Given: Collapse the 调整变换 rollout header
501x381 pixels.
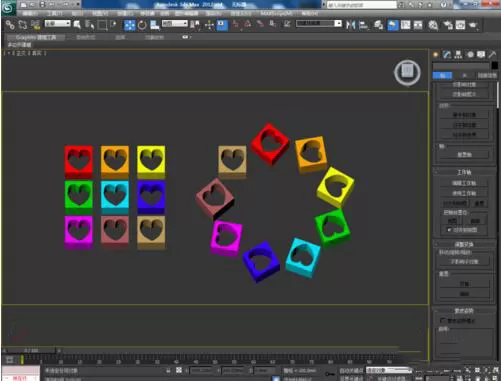Looking at the screenshot, I should (x=464, y=244).
